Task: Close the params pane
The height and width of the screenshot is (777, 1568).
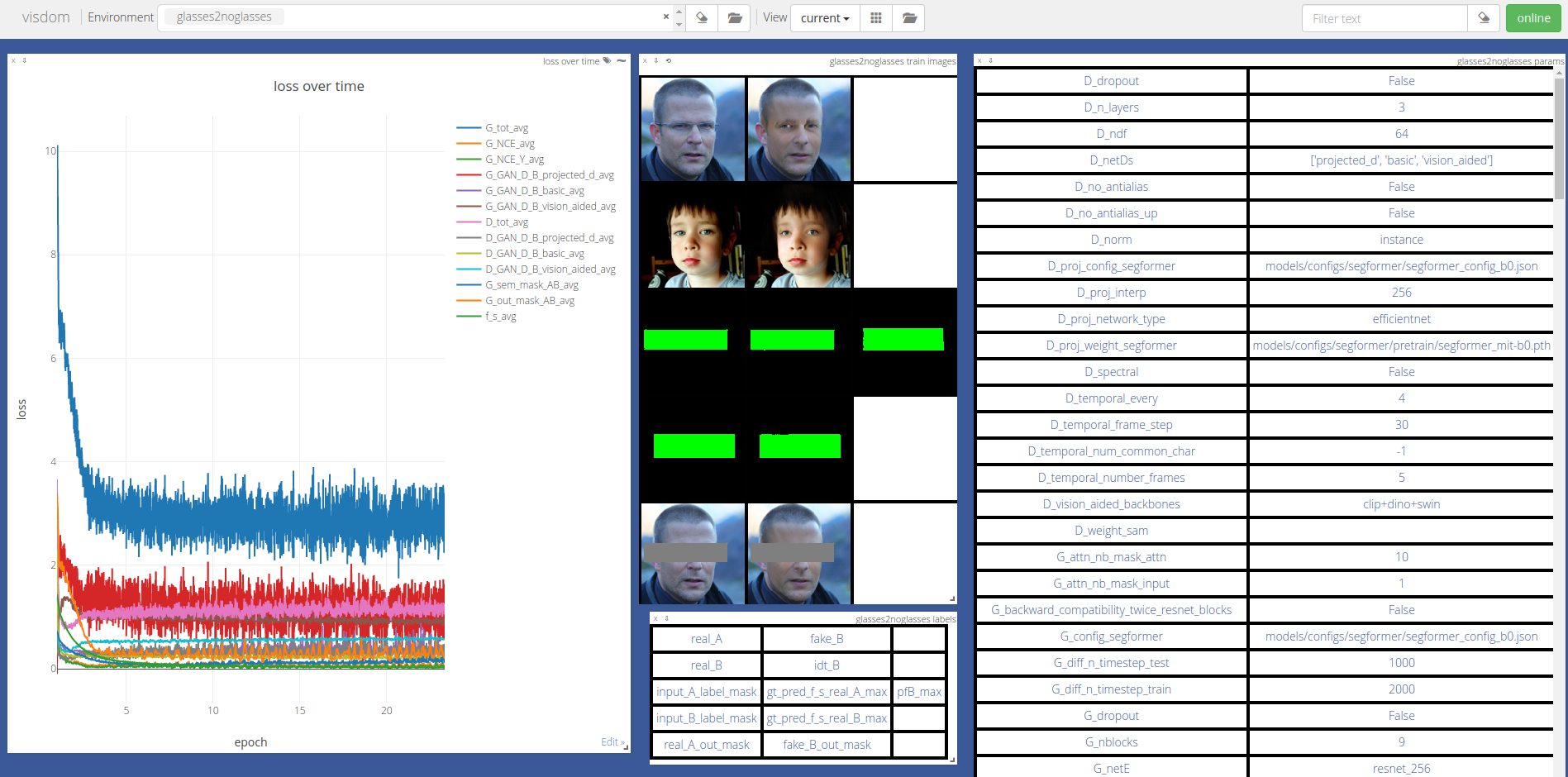Action: click(979, 60)
